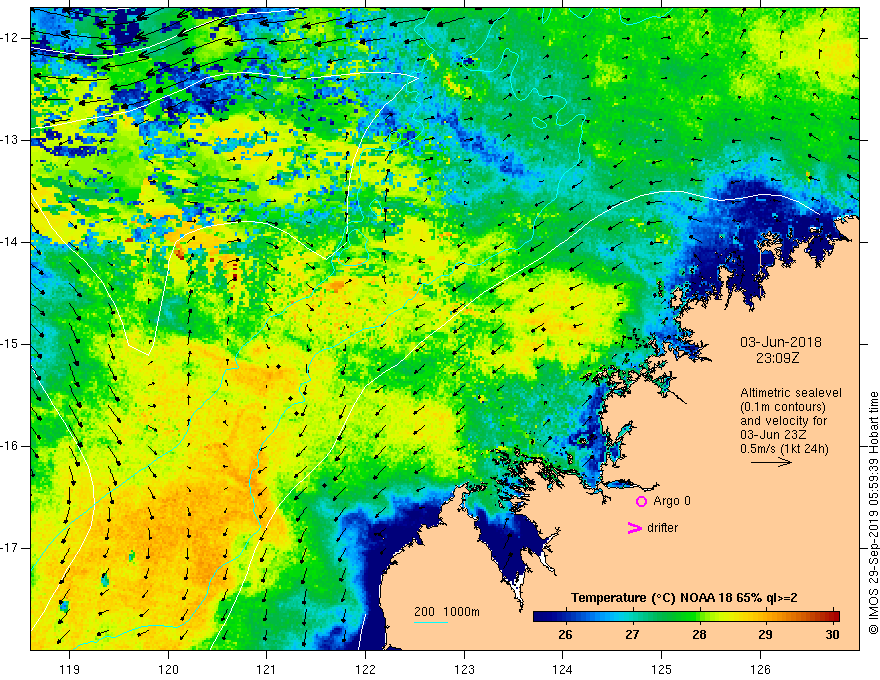Click the IMOS copyright timestamp vertical text
Screen dimensions: 880x680
coord(873,513)
